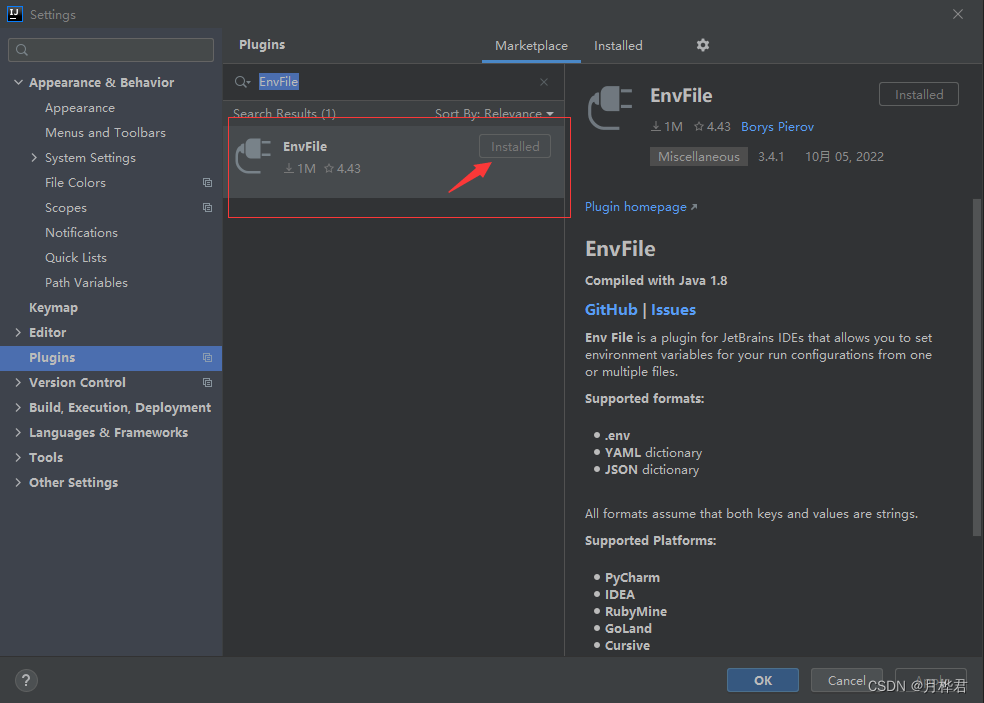Viewport: 984px width, 703px height.
Task: Select File Colors settings
Action: point(75,183)
